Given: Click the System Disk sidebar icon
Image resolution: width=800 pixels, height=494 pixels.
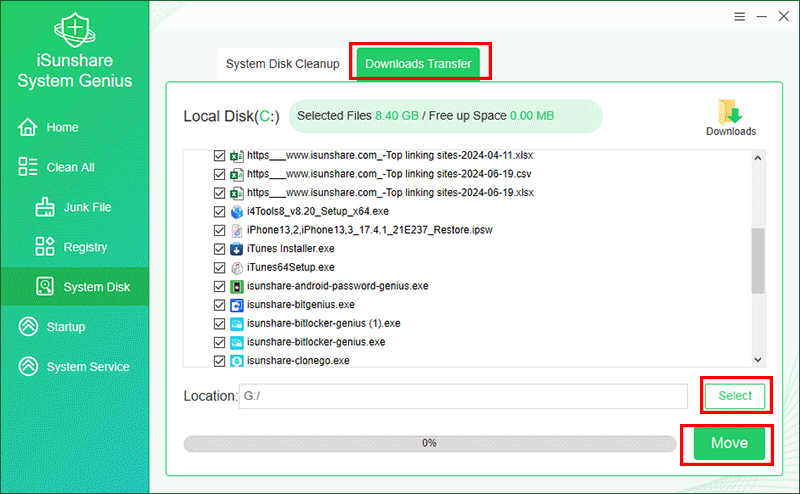Looking at the screenshot, I should pos(45,287).
